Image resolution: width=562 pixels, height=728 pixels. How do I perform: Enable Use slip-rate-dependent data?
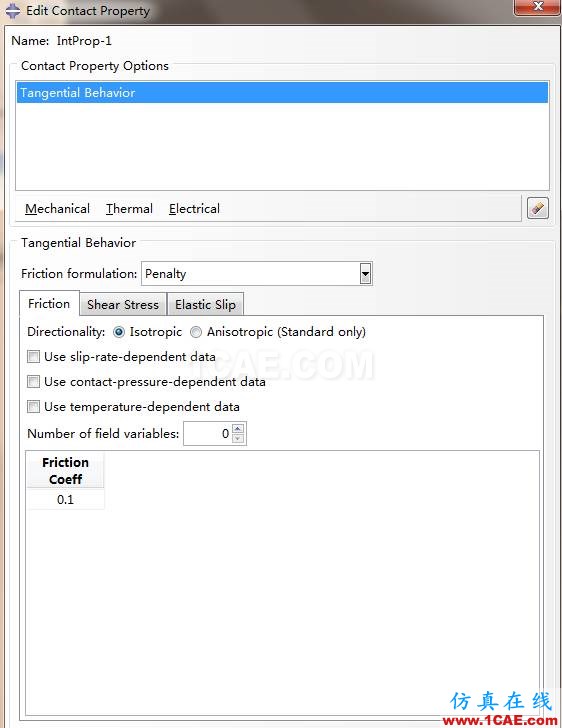pos(33,357)
